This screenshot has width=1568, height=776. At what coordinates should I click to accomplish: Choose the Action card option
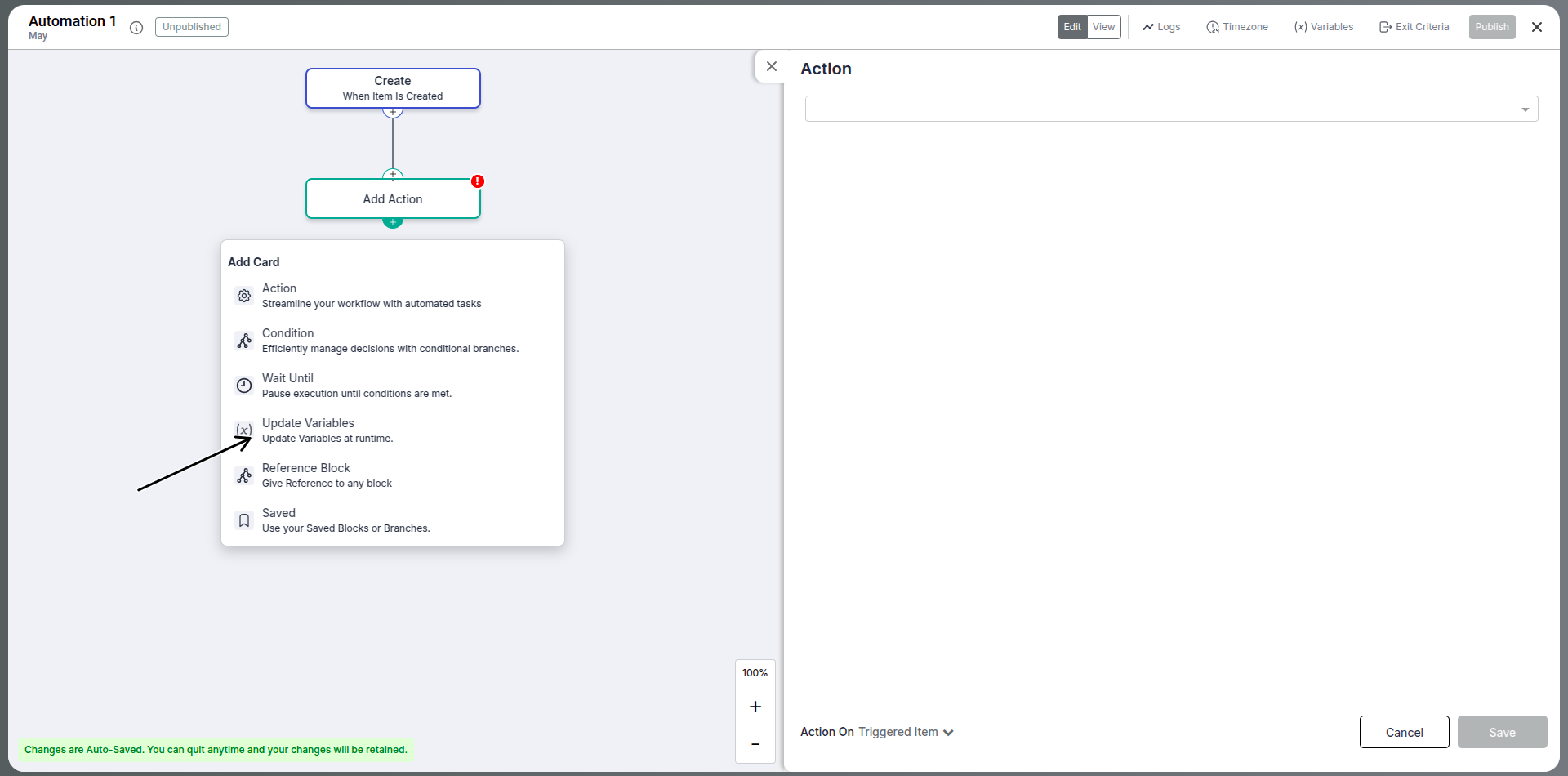point(393,296)
